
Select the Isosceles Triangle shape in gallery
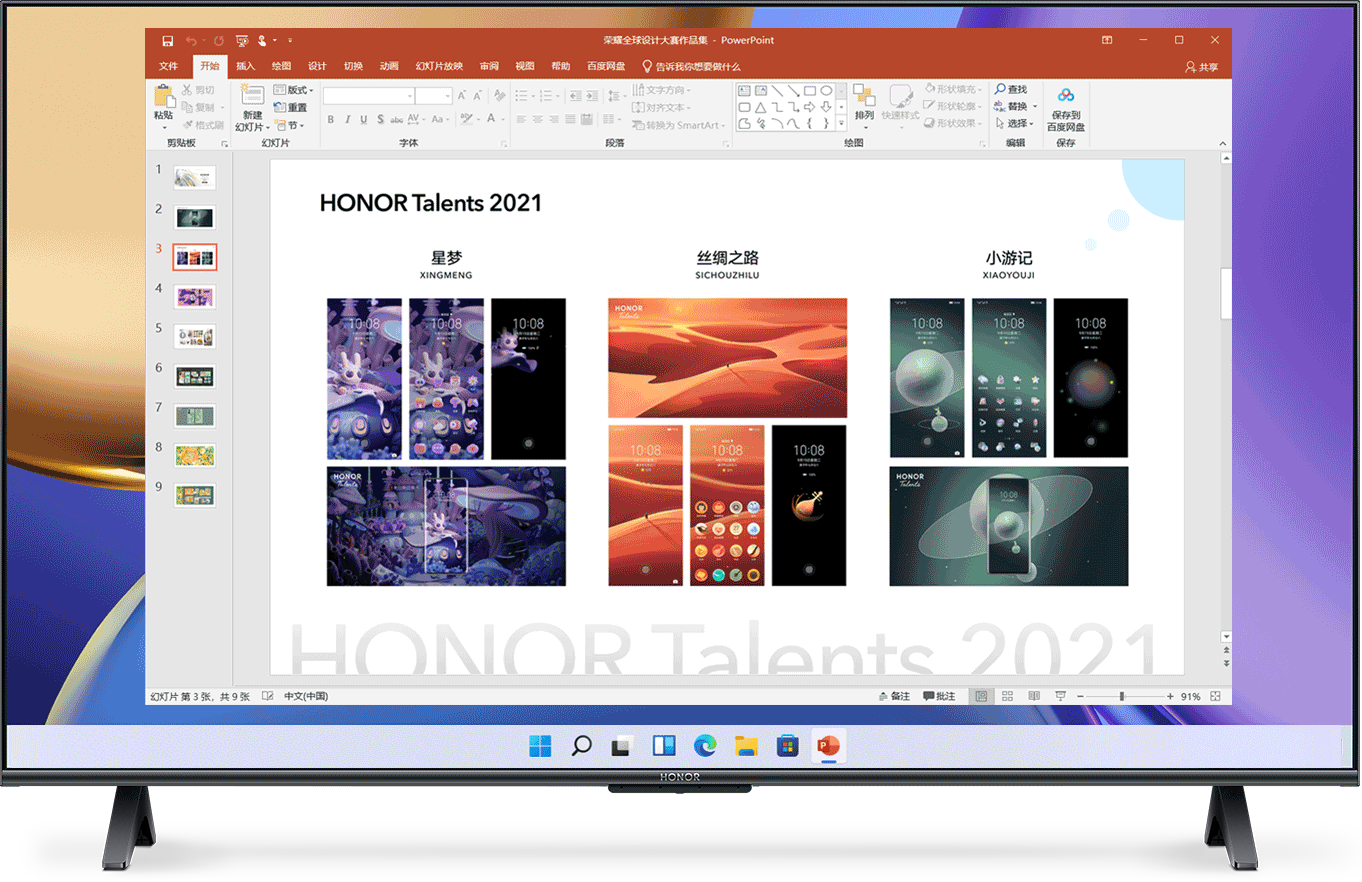tap(760, 107)
